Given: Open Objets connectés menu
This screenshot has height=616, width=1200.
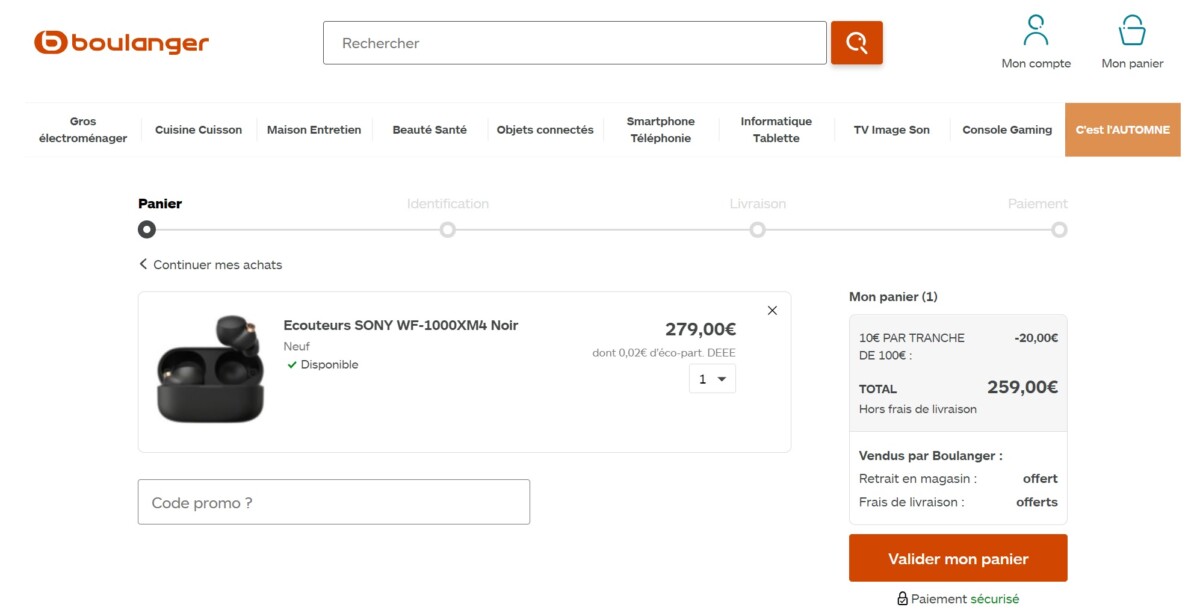Looking at the screenshot, I should pos(545,130).
